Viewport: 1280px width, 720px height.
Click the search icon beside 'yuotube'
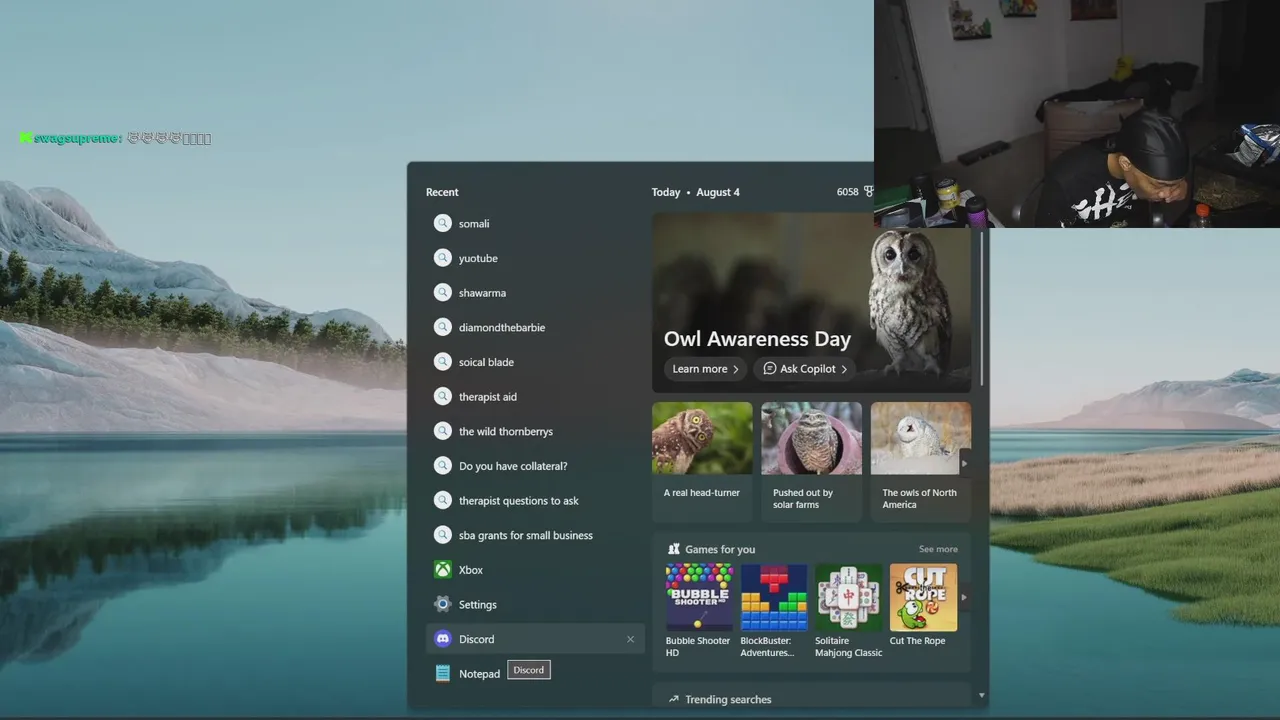coord(442,258)
